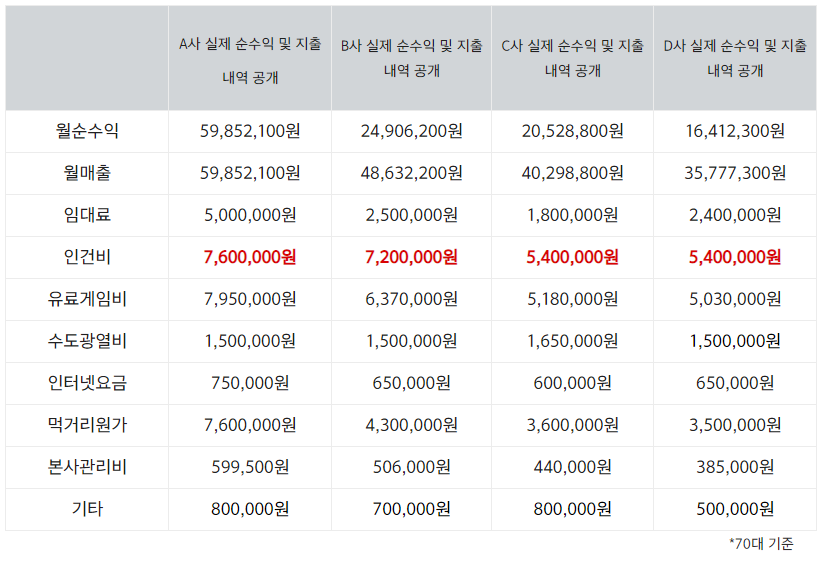
Task: Select the 월순수익 row label
Action: [87, 130]
